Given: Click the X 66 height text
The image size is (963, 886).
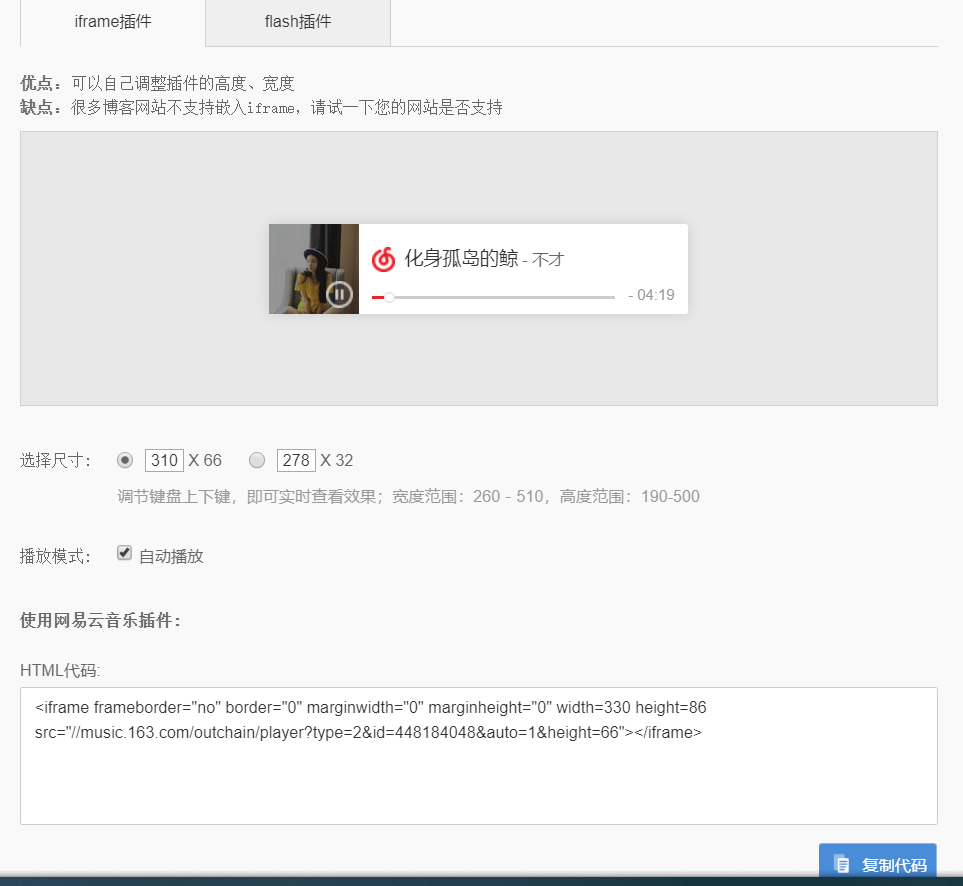Looking at the screenshot, I should click(x=205, y=460).
